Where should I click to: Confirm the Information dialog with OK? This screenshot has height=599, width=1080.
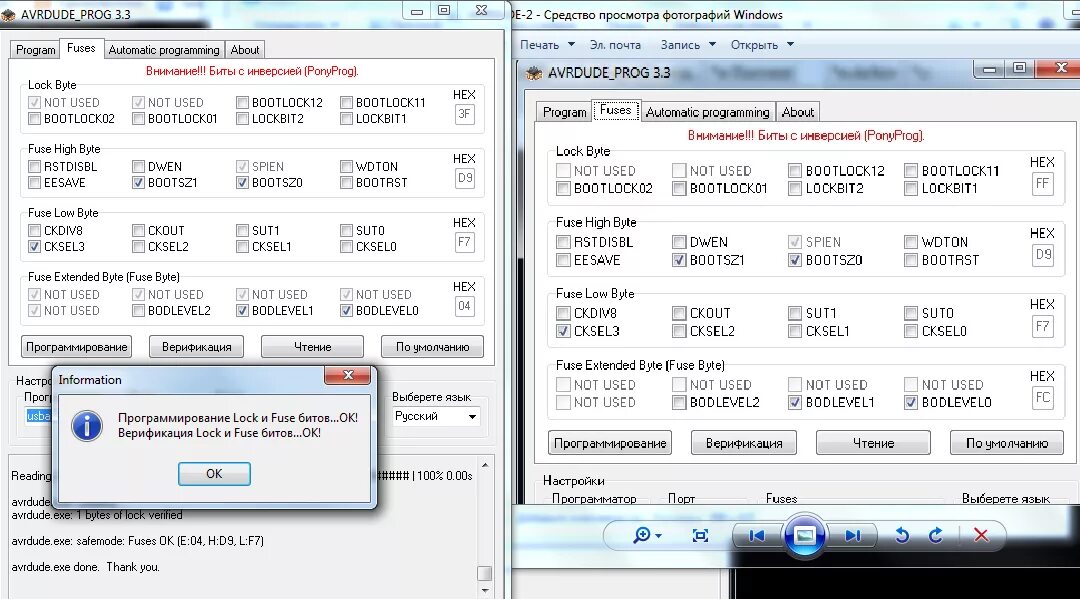(214, 474)
